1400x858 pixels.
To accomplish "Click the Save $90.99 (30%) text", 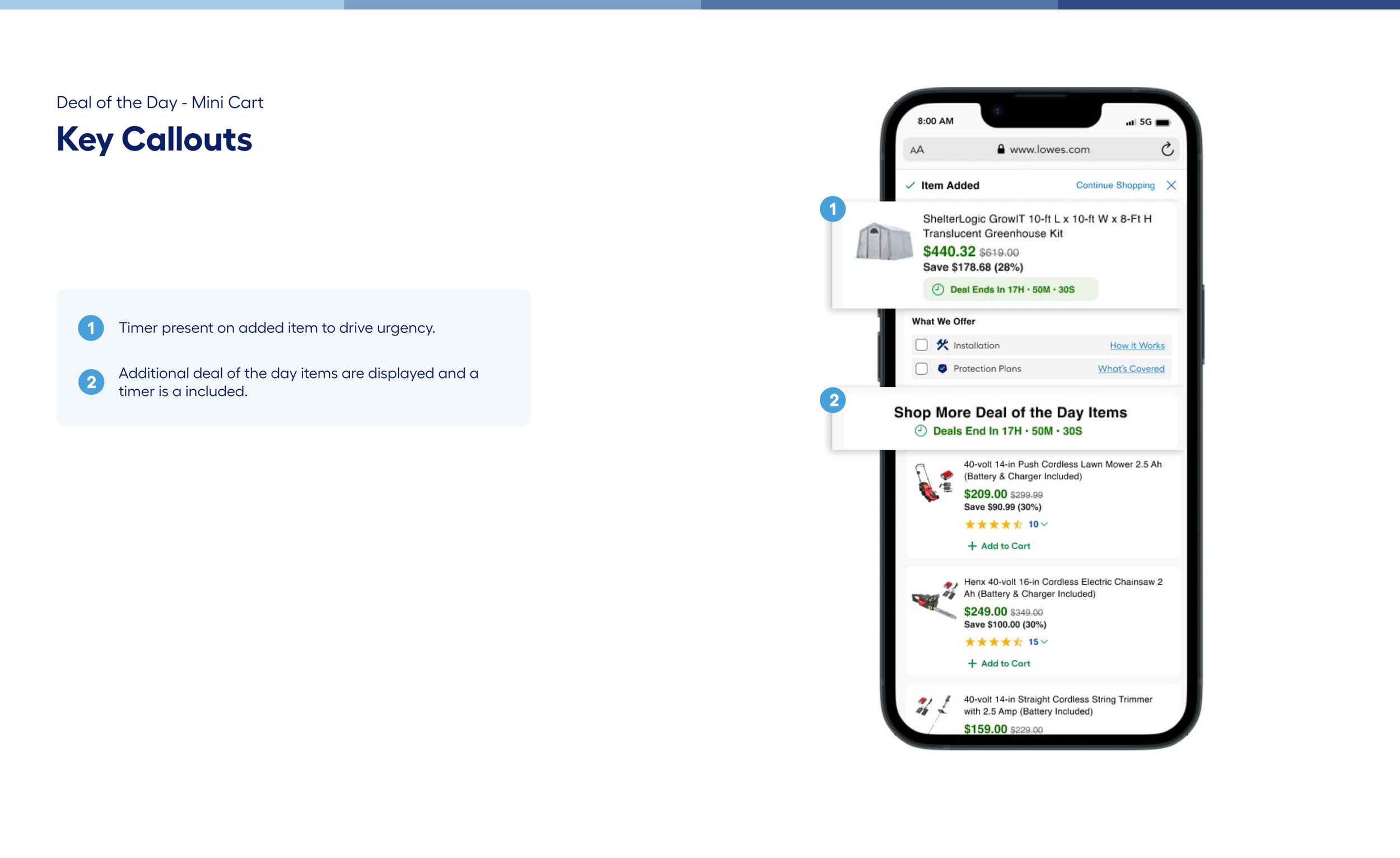I will [1002, 507].
